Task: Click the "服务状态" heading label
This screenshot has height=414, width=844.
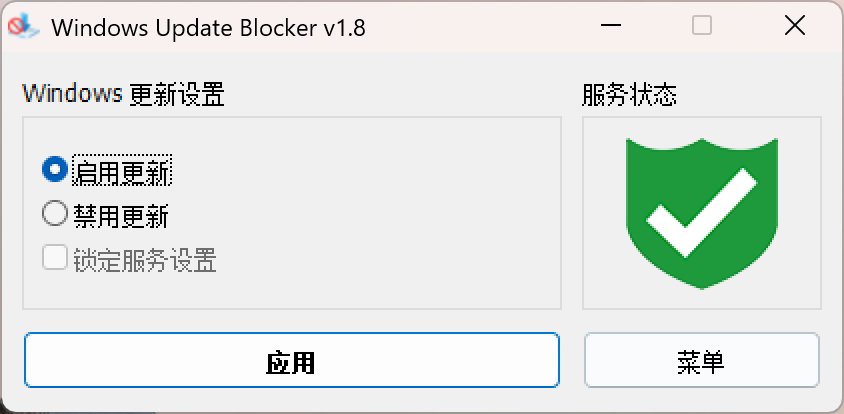Action: [x=629, y=96]
